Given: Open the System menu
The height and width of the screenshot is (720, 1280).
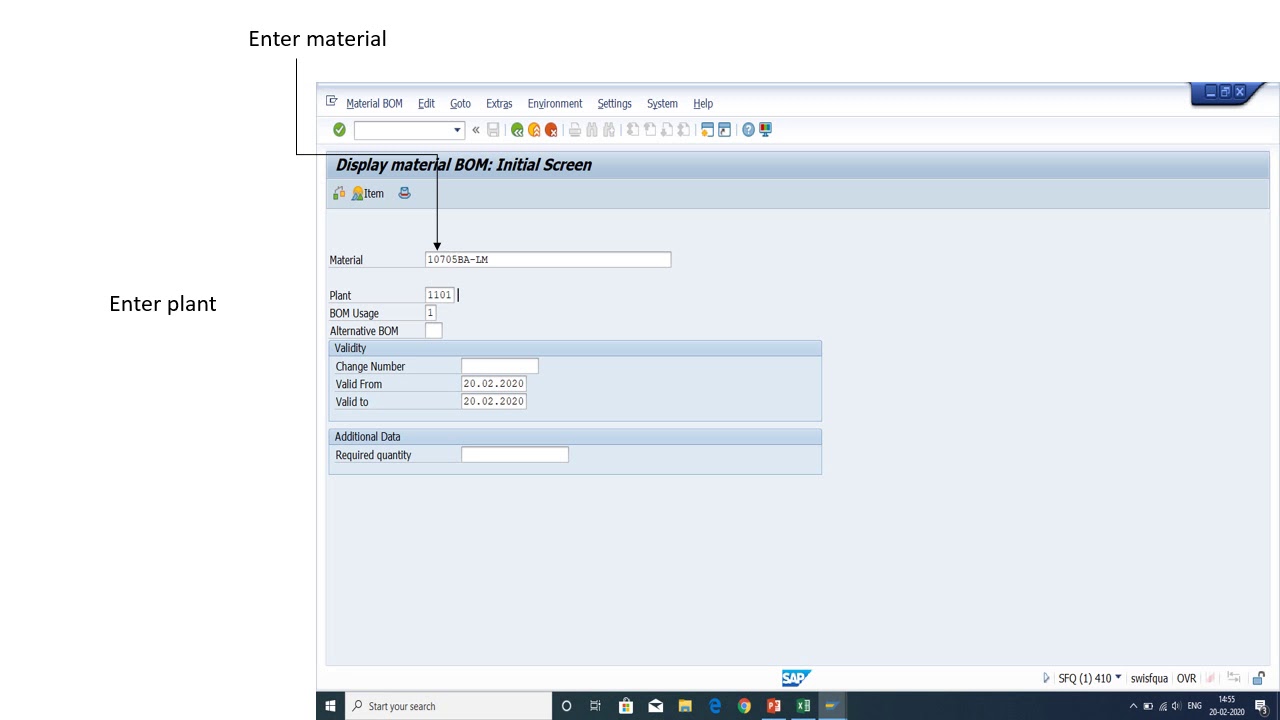Looking at the screenshot, I should click(662, 104).
